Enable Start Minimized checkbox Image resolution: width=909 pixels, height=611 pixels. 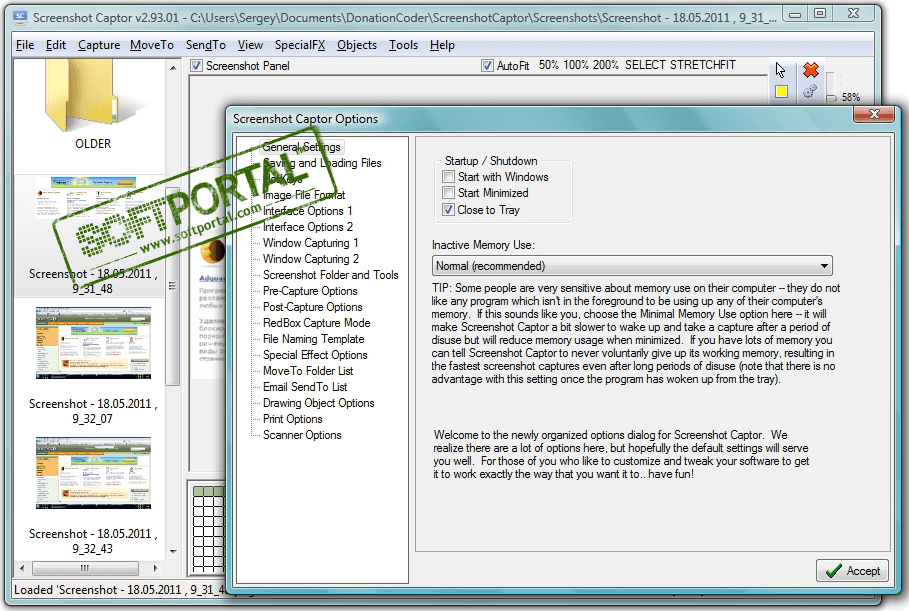(x=448, y=193)
